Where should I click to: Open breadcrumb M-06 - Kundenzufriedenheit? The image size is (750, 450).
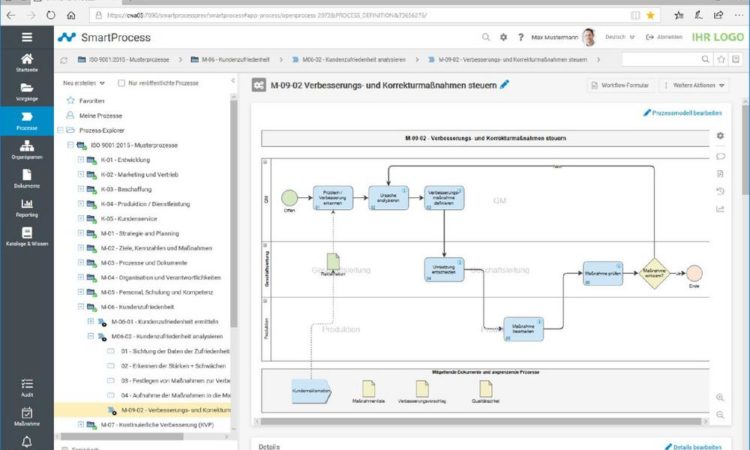[x=230, y=60]
